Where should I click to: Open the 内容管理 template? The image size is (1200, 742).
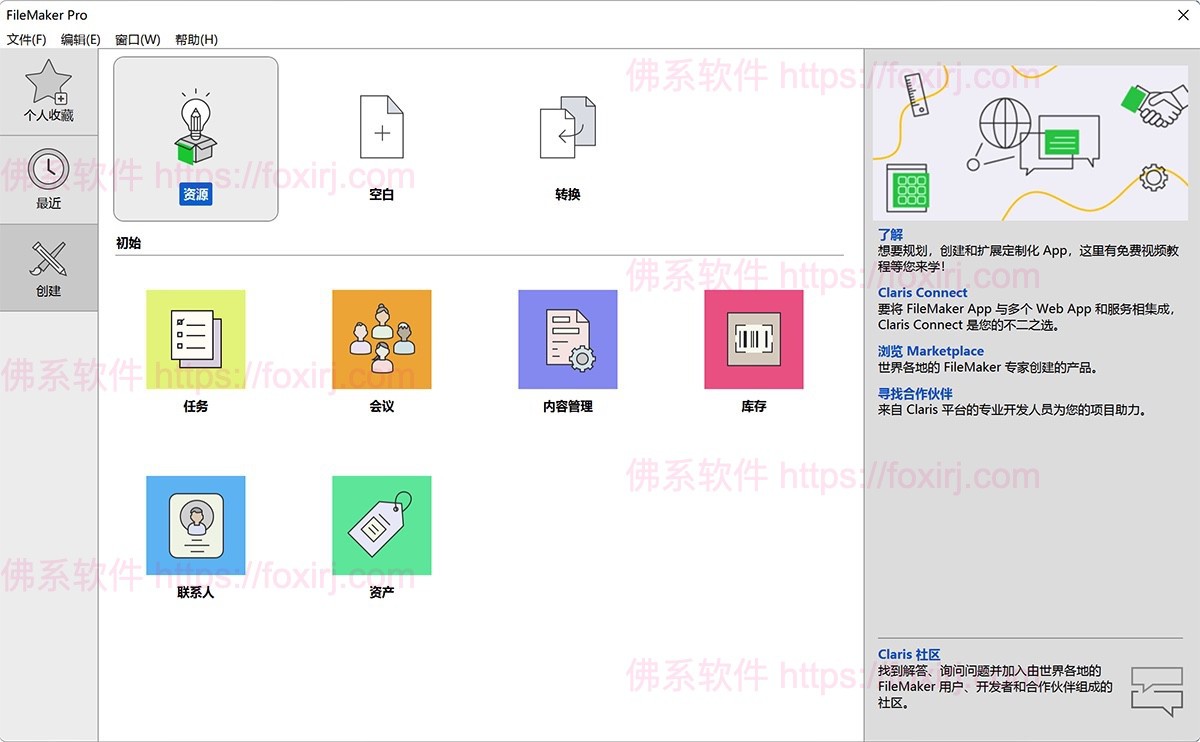[567, 338]
